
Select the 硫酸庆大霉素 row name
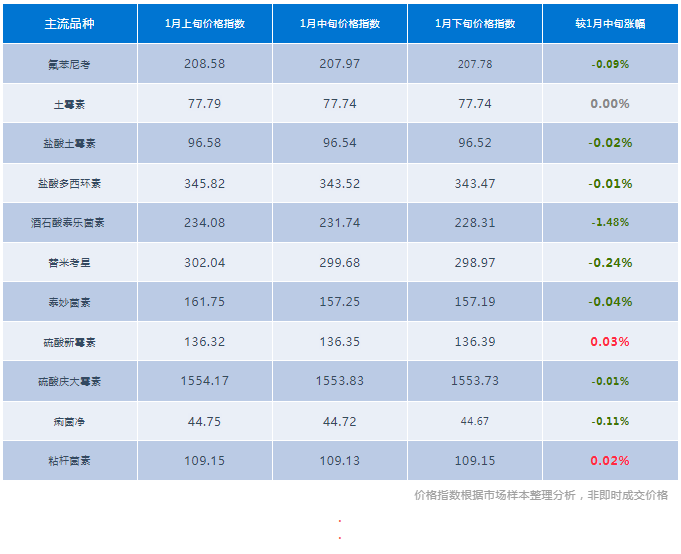[69, 382]
